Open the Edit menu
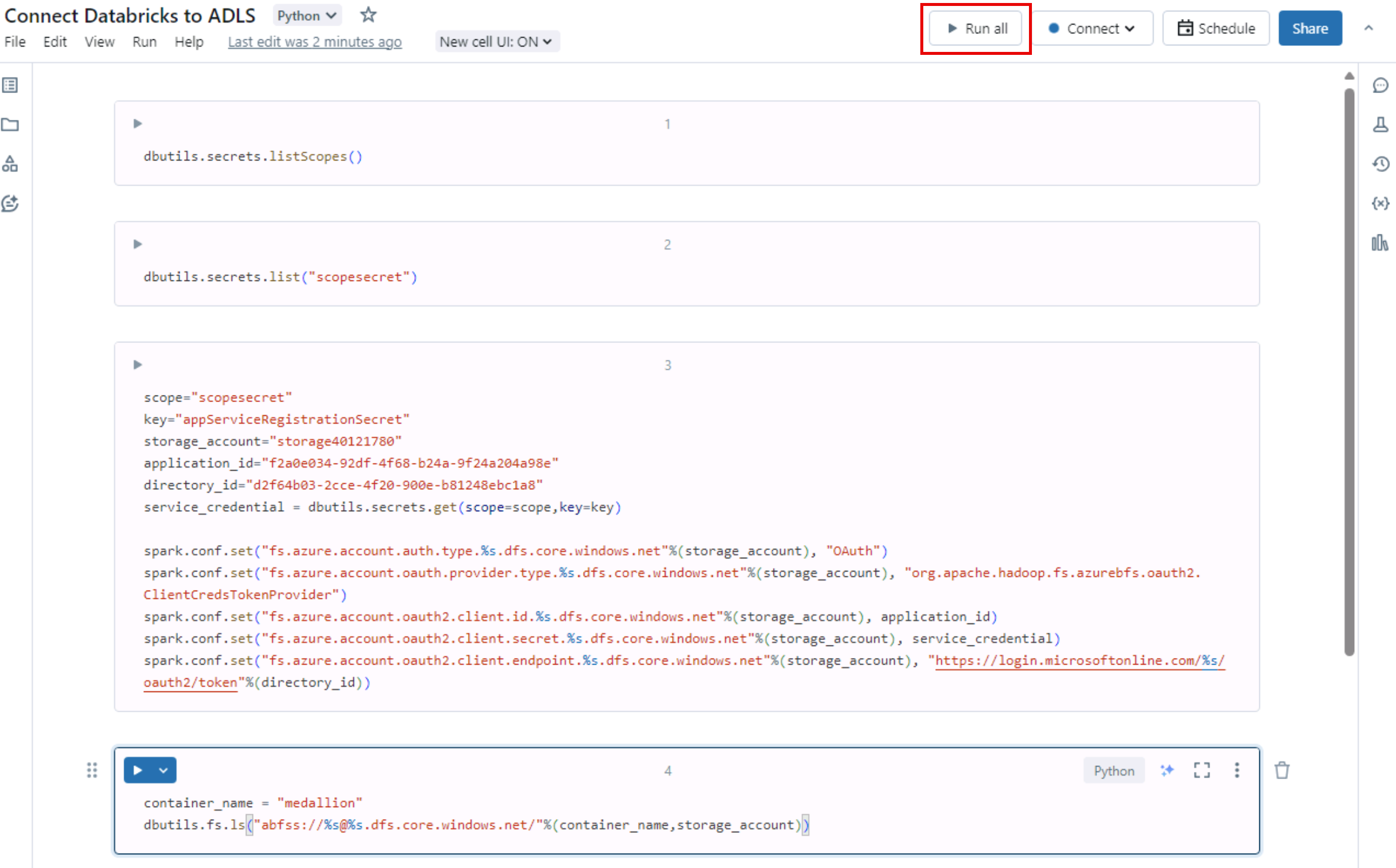Screen dimensions: 1396x868 [x=54, y=42]
